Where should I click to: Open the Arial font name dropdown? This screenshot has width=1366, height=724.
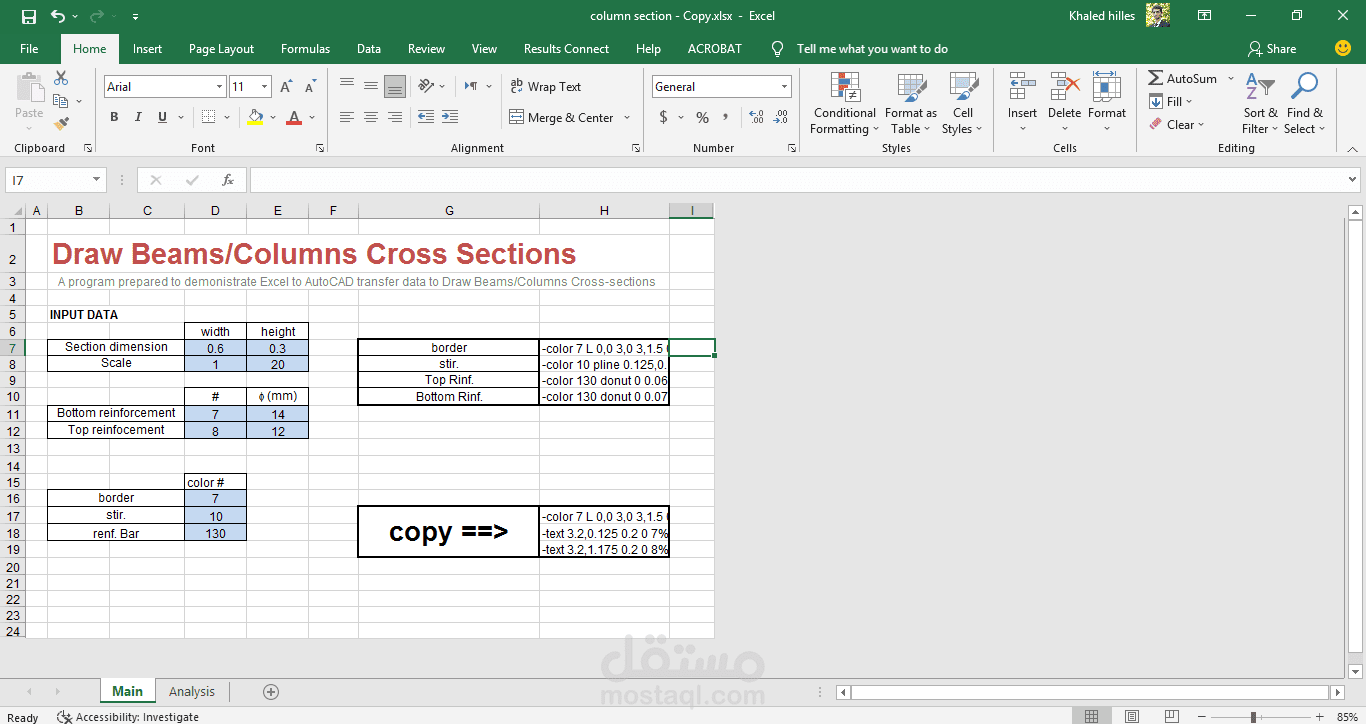pos(220,87)
